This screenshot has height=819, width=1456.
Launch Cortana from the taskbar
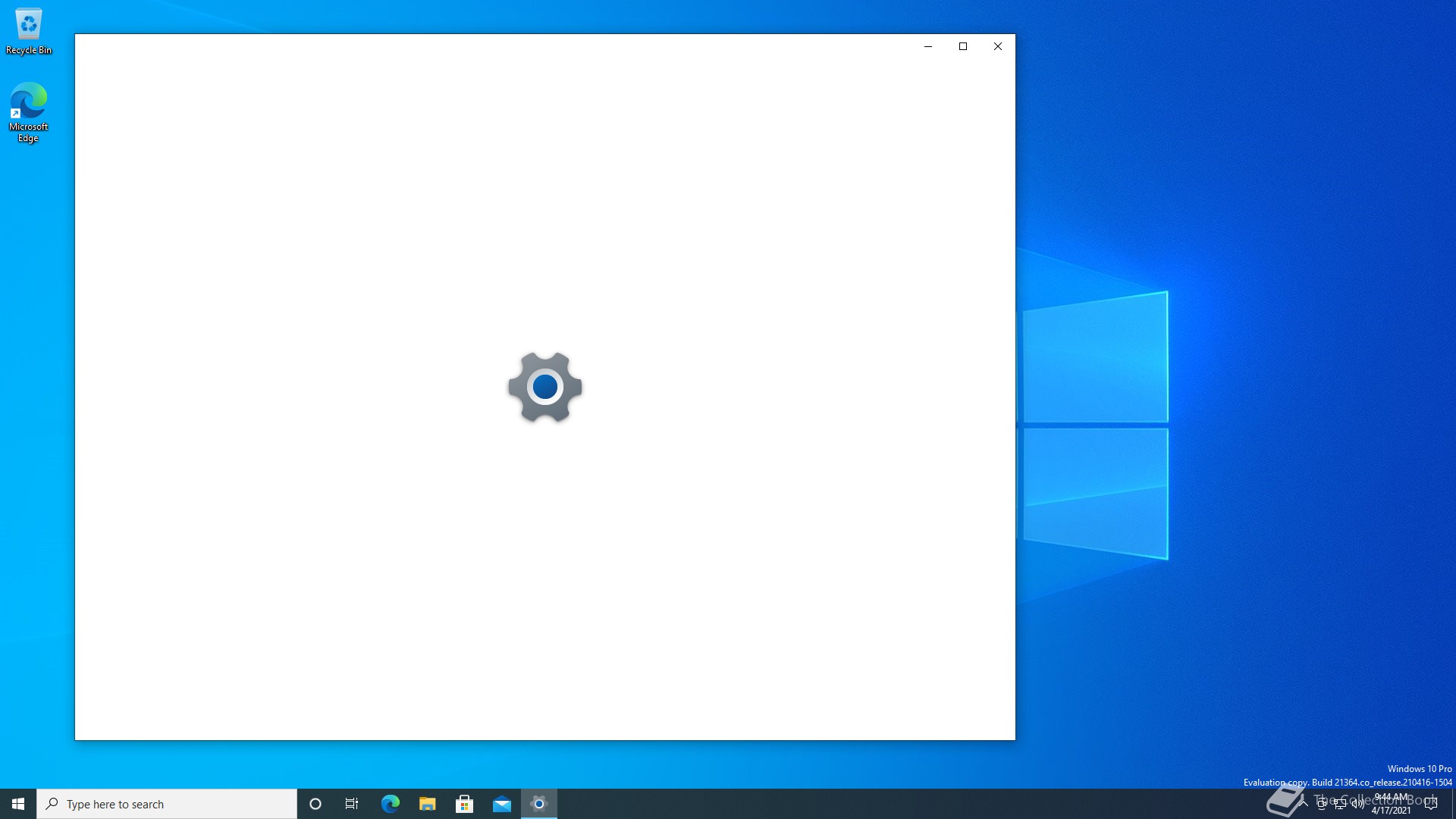[x=315, y=804]
